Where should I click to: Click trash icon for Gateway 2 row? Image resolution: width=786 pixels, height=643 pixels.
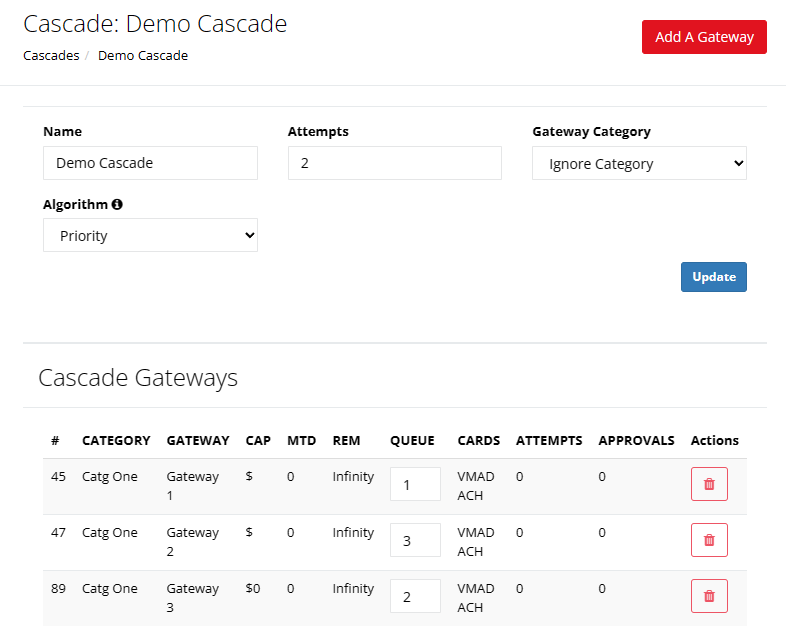click(x=709, y=540)
